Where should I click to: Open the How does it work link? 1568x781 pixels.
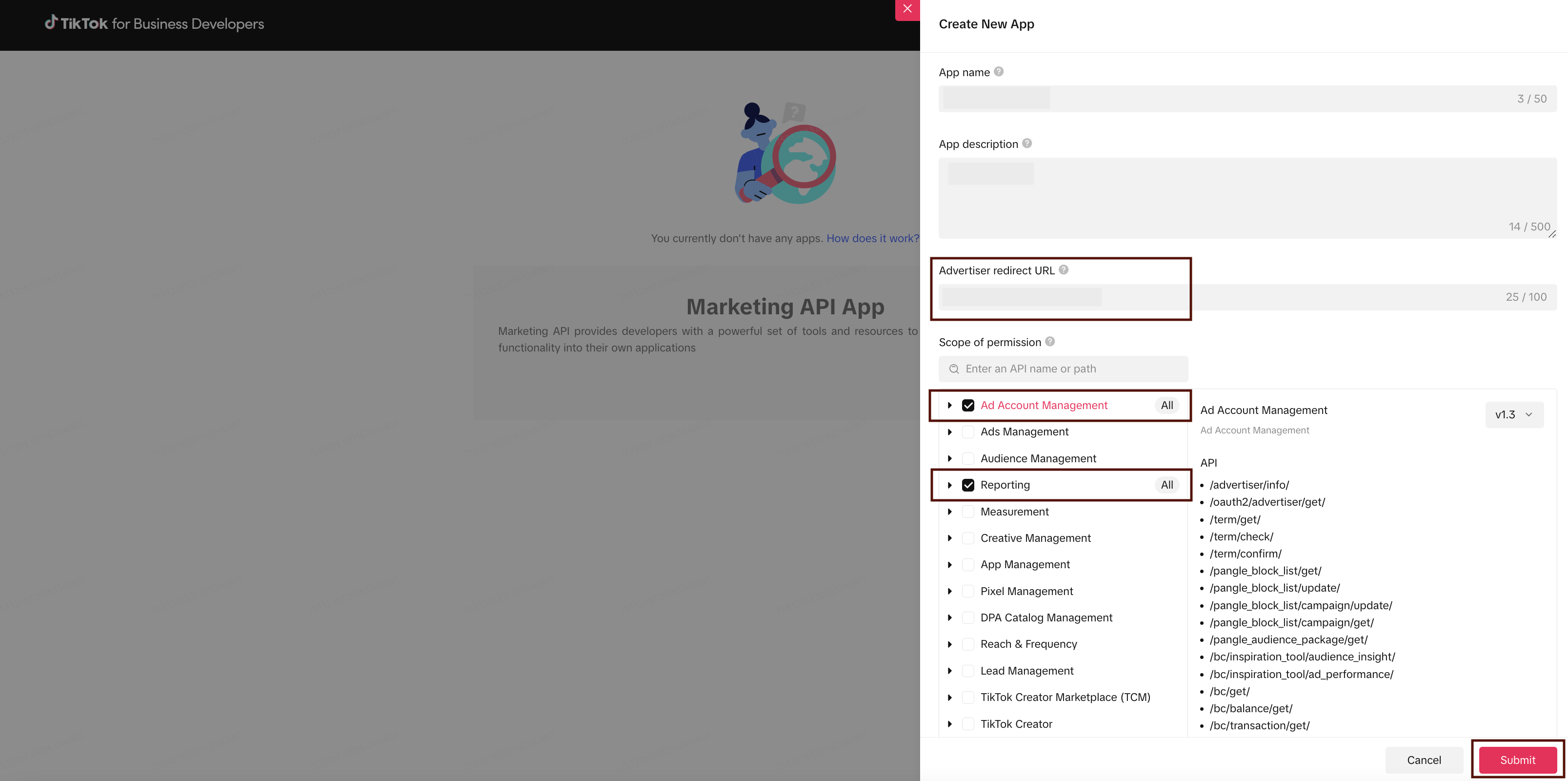(872, 239)
